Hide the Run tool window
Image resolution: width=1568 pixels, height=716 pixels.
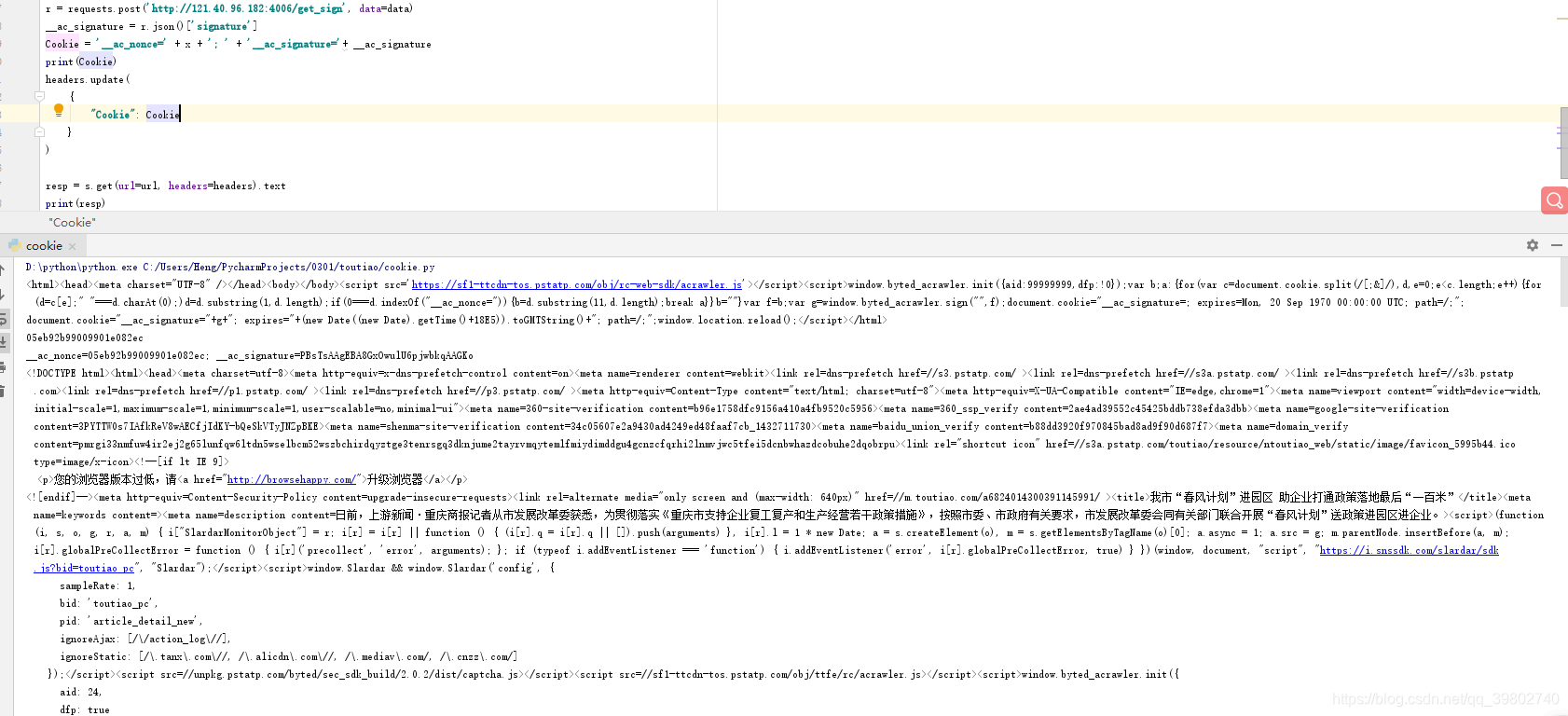(x=1557, y=245)
